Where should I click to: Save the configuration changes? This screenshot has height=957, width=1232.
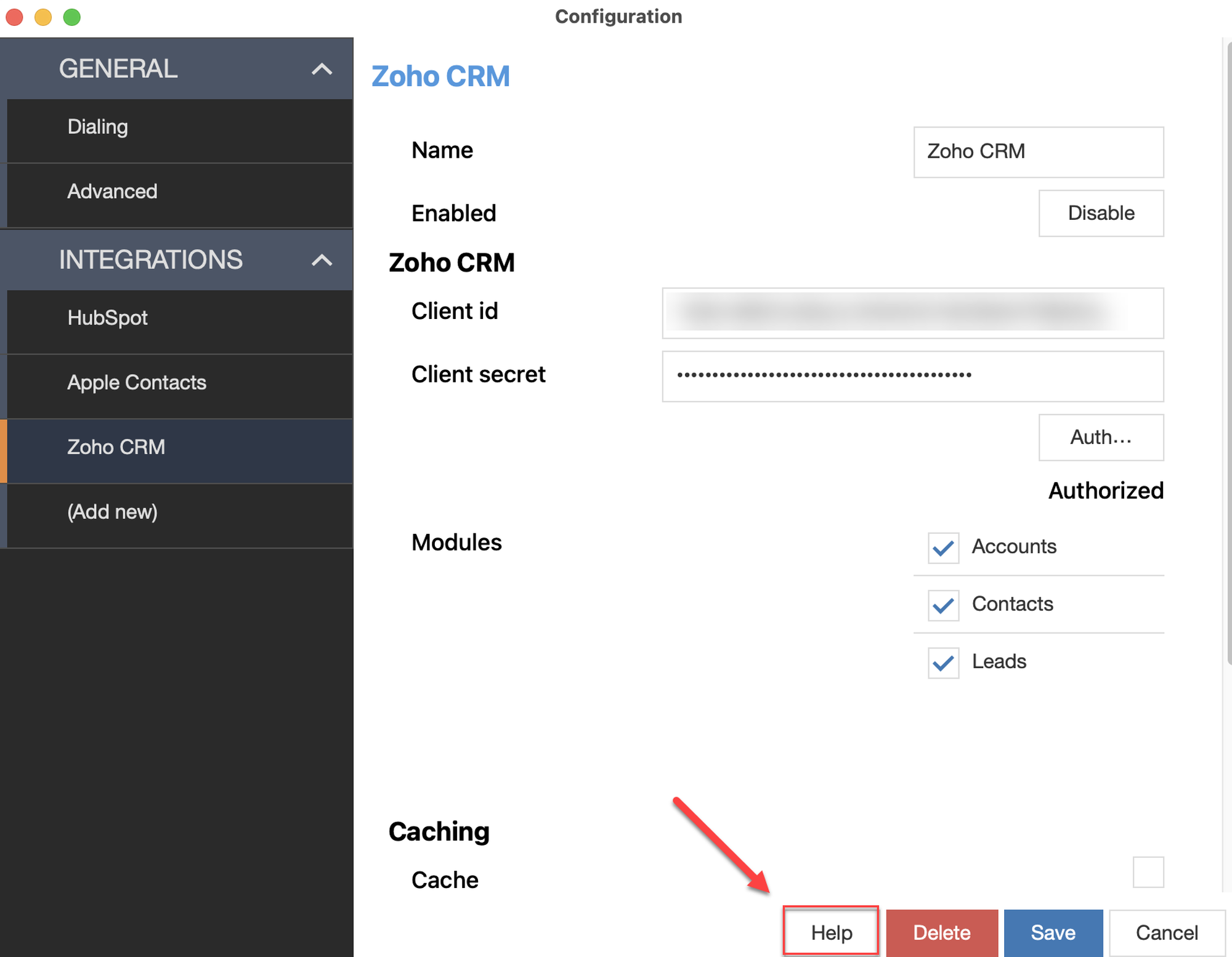point(1053,932)
